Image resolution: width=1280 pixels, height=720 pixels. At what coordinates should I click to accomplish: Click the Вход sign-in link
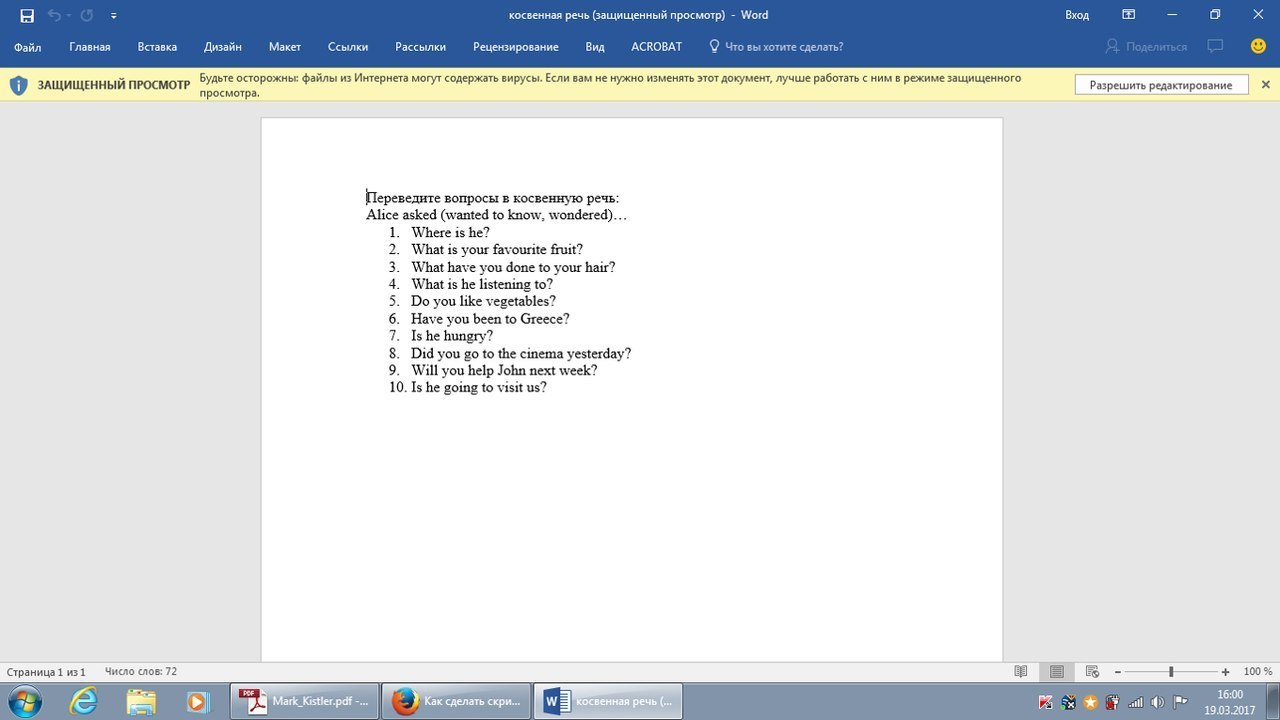pyautogui.click(x=1077, y=15)
